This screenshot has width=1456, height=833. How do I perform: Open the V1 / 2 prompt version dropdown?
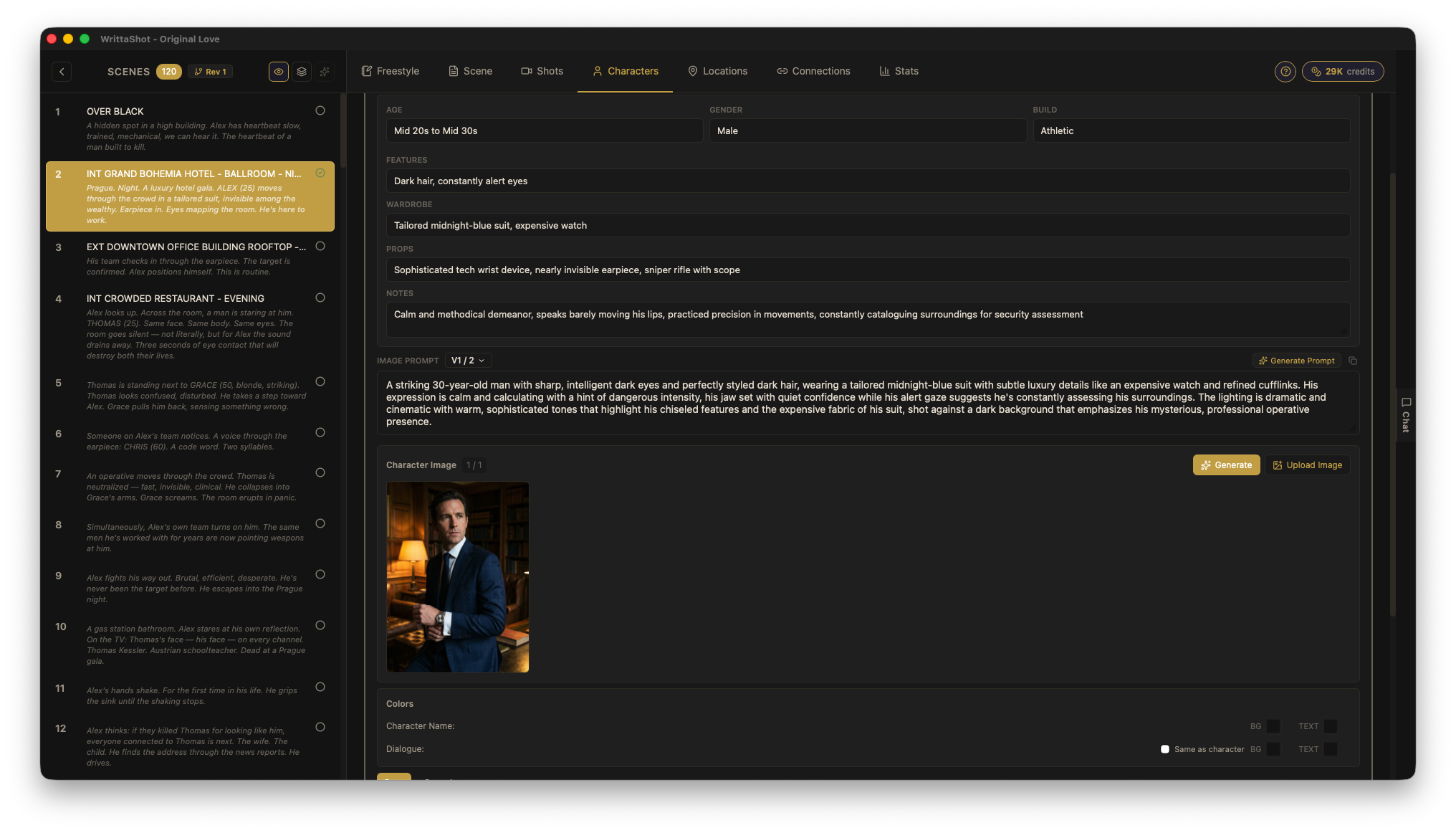point(467,361)
